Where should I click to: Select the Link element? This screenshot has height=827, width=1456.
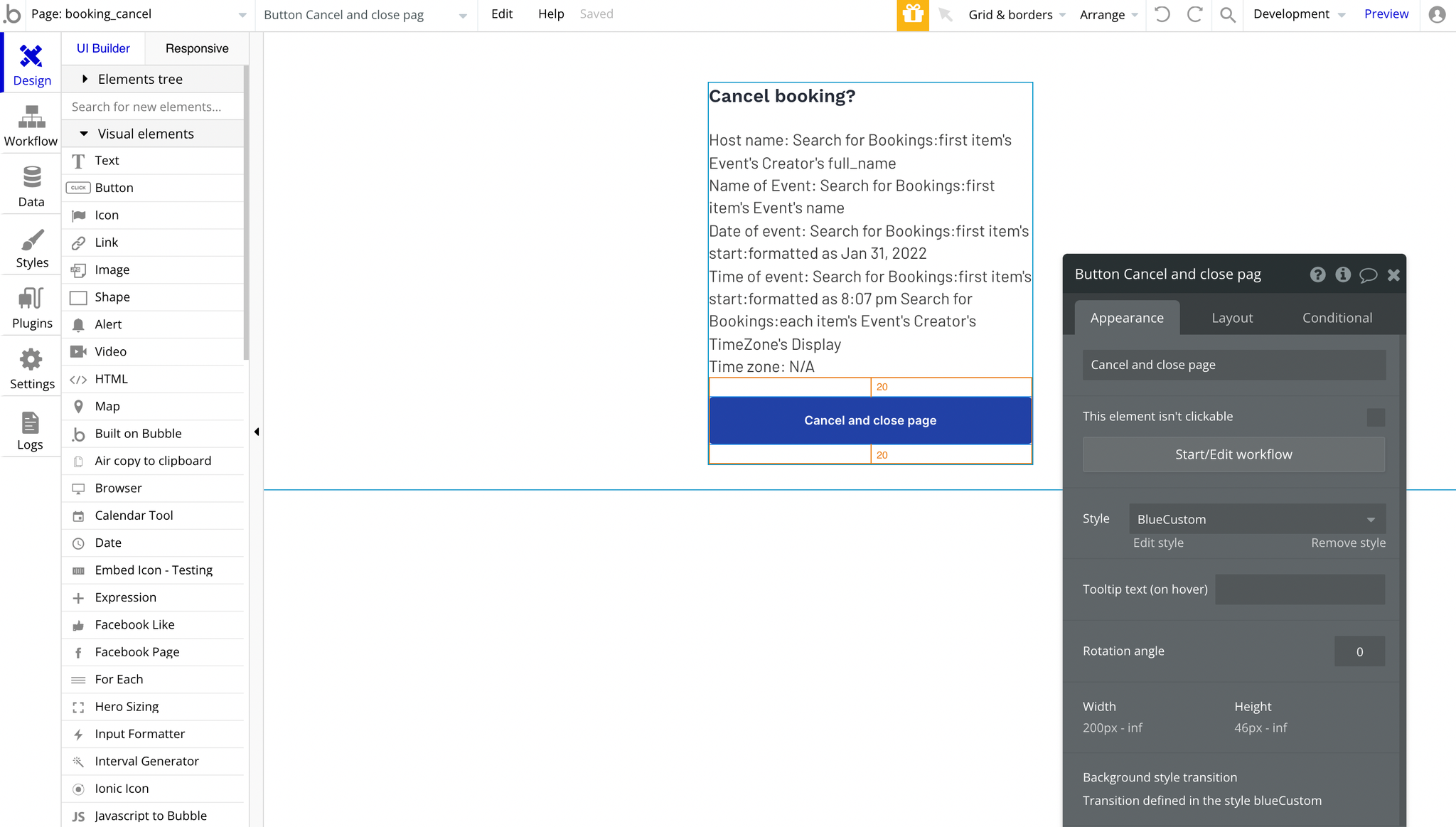coord(153,242)
